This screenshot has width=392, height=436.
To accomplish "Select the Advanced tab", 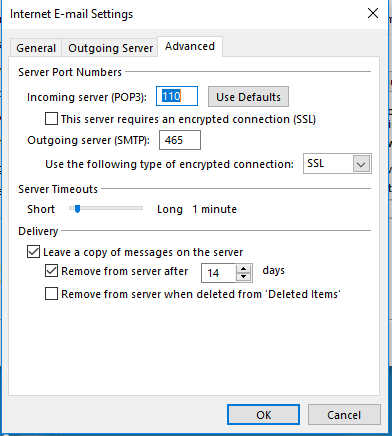I will tap(190, 46).
